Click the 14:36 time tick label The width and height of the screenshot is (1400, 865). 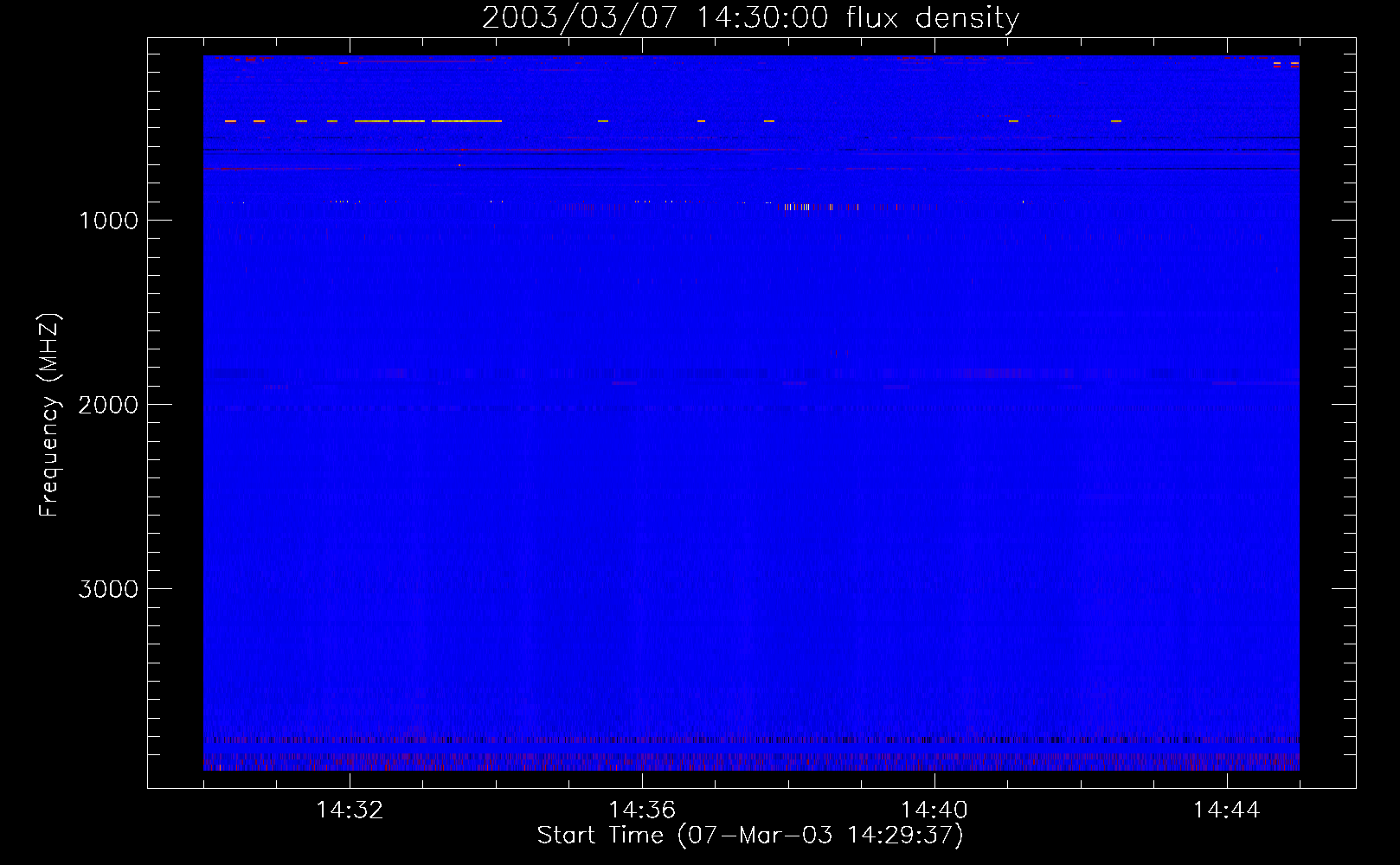(x=642, y=811)
